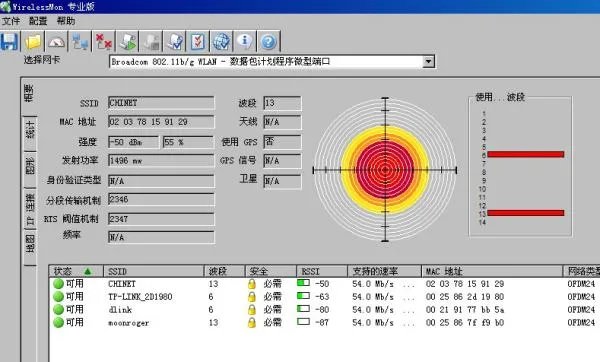This screenshot has height=362, width=600.
Task: Sort by the 安全 column header
Action: pos(271,271)
